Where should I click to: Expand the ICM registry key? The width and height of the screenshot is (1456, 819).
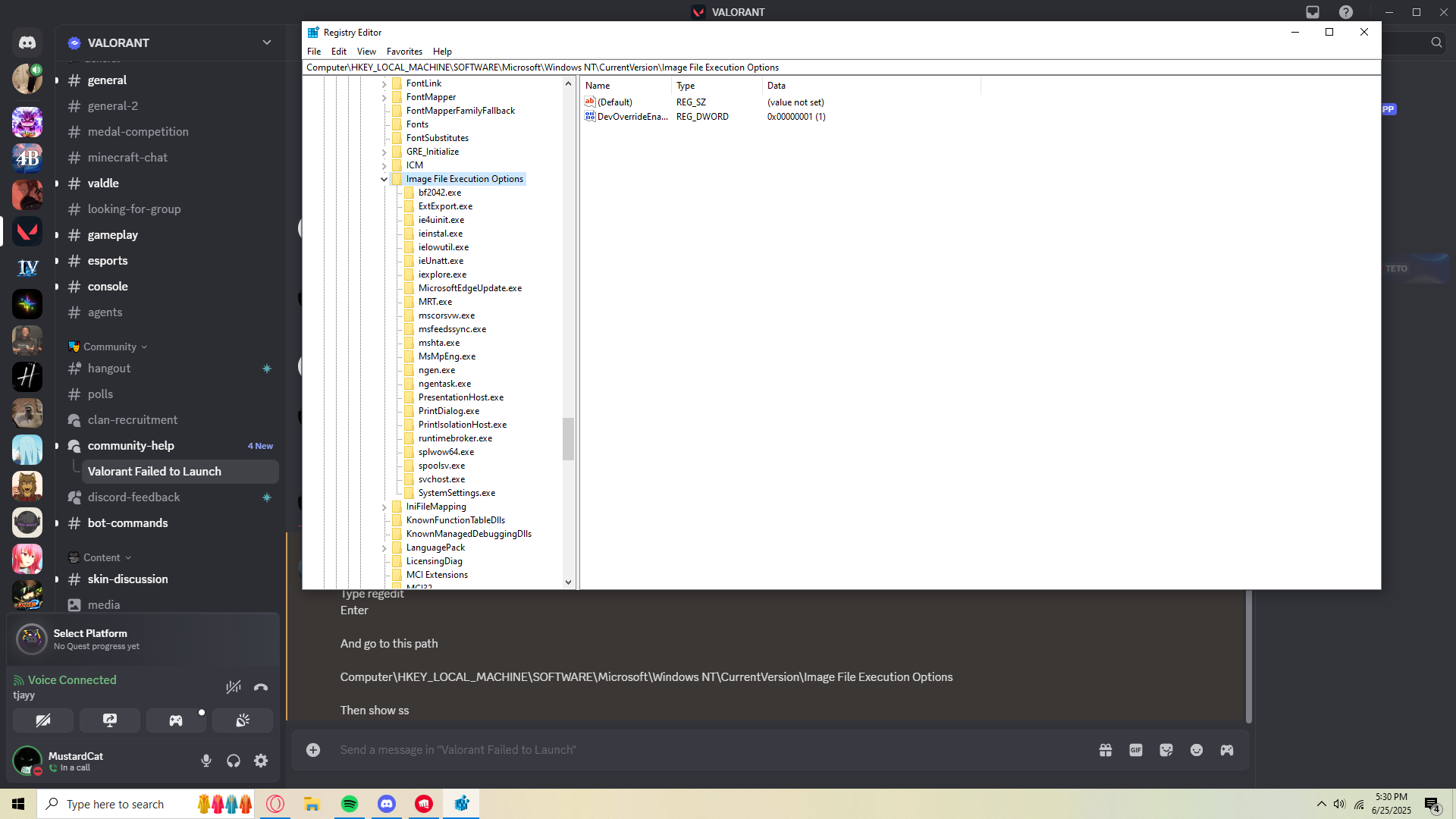pyautogui.click(x=384, y=165)
